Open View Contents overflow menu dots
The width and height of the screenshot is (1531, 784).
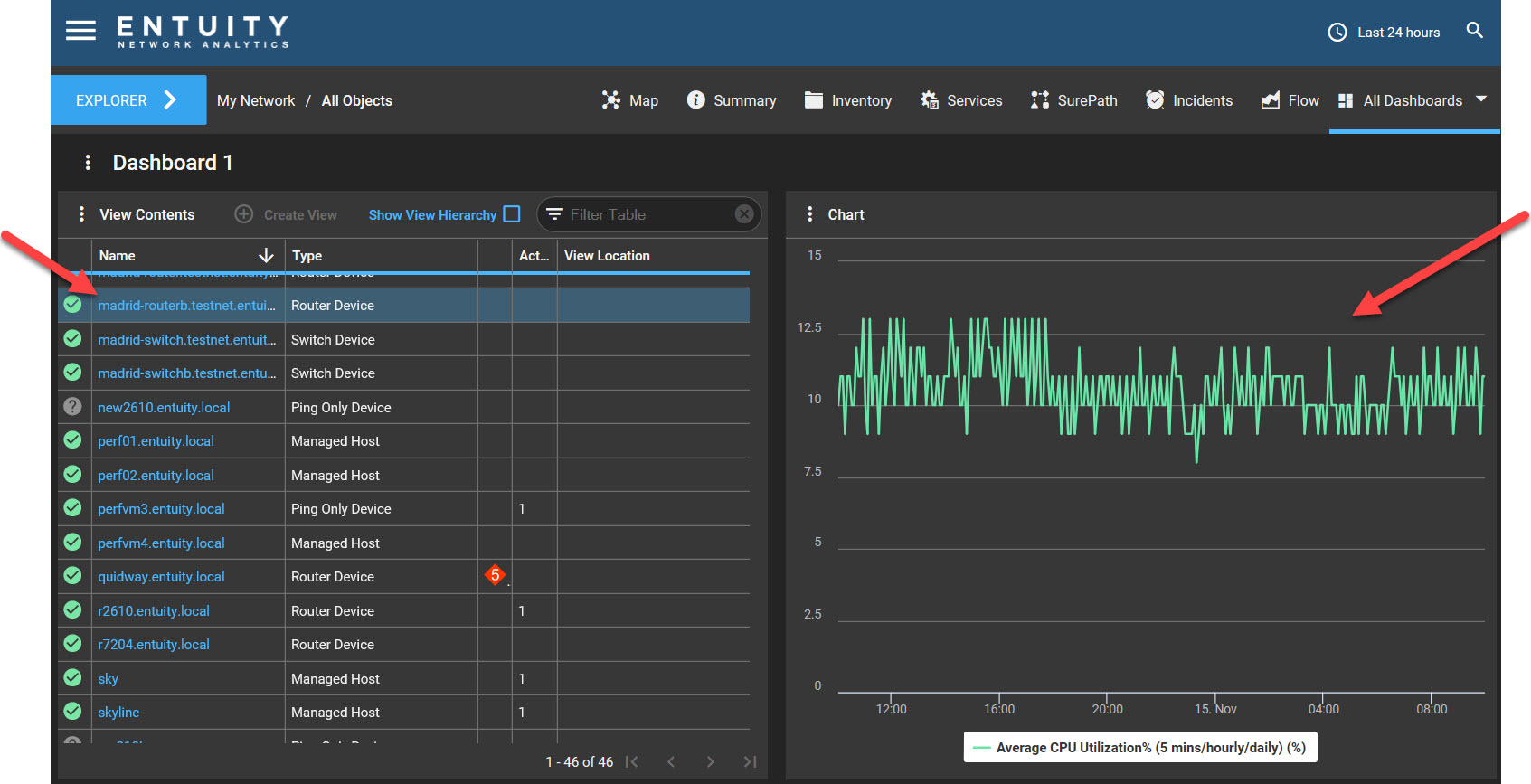pyautogui.click(x=81, y=214)
